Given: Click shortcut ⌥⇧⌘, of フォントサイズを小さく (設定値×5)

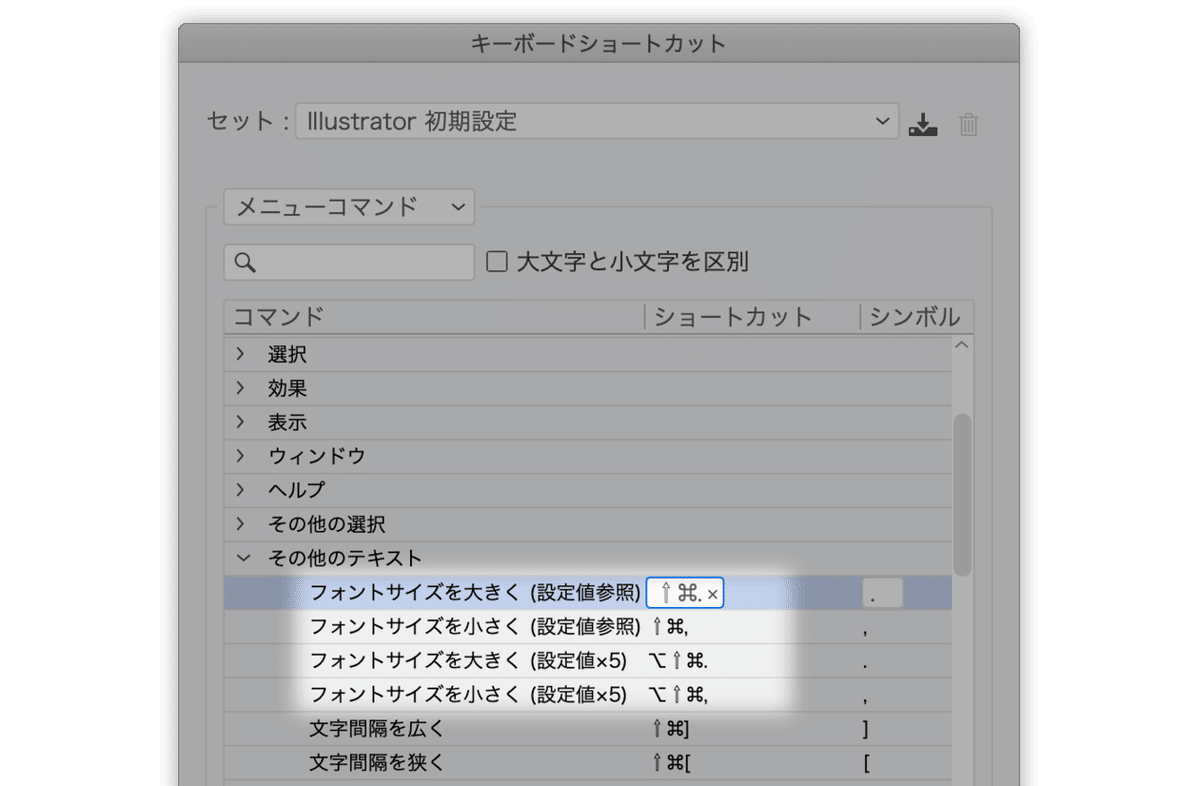Looking at the screenshot, I should click(679, 695).
